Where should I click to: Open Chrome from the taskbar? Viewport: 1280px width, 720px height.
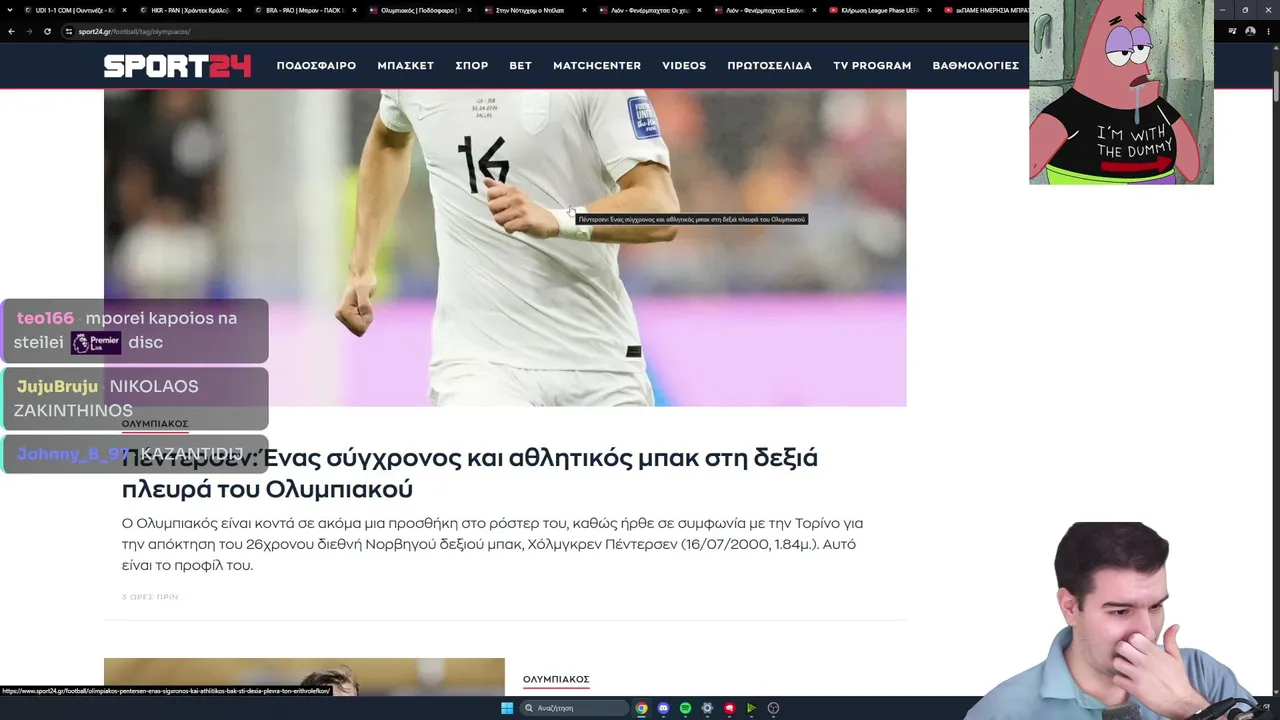pyautogui.click(x=641, y=708)
